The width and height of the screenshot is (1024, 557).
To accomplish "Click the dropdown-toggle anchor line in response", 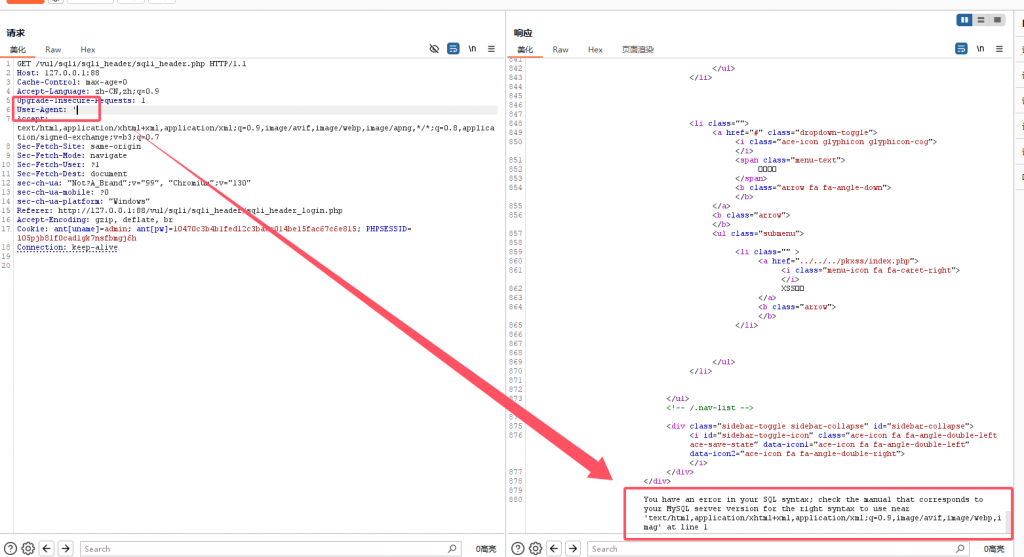I will 795,132.
